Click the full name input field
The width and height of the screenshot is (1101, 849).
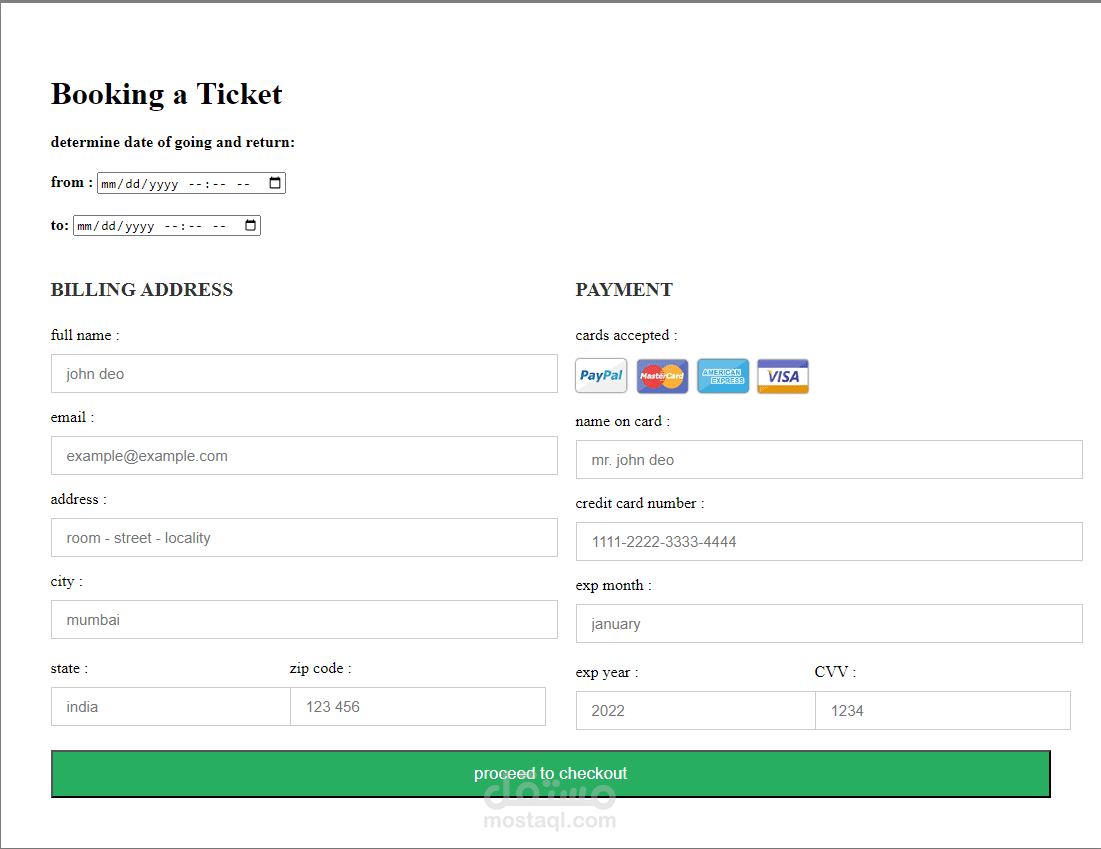[304, 373]
